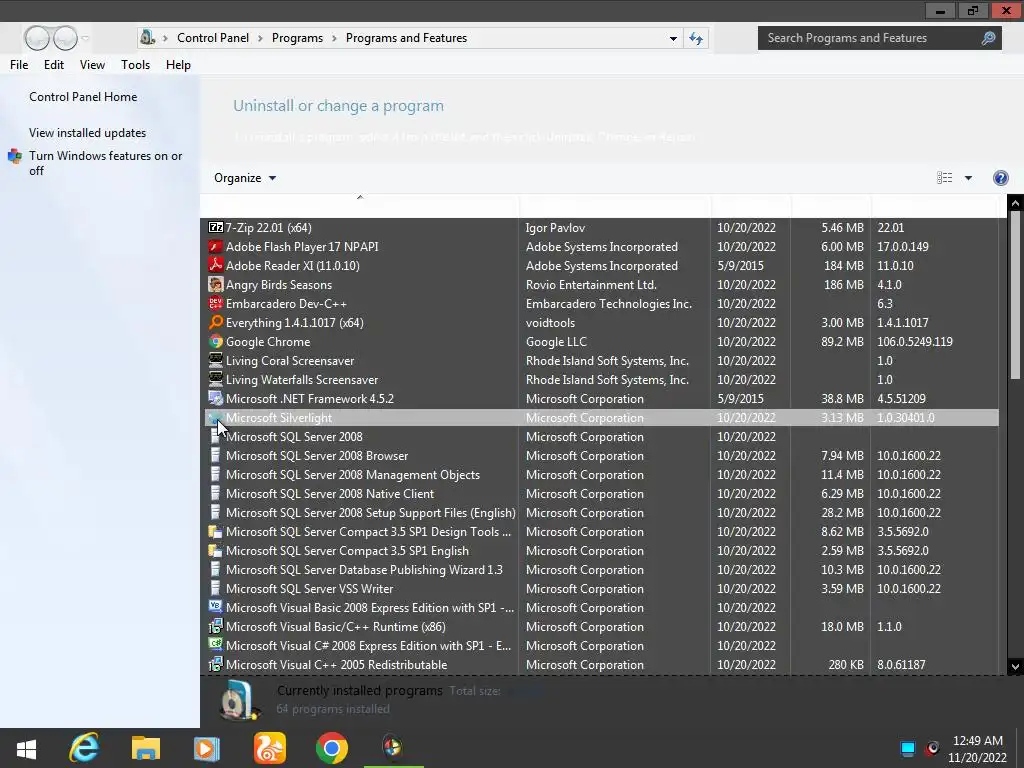Viewport: 1024px width, 768px height.
Task: Click the vertical scrollbar thumb
Action: (x=1015, y=295)
